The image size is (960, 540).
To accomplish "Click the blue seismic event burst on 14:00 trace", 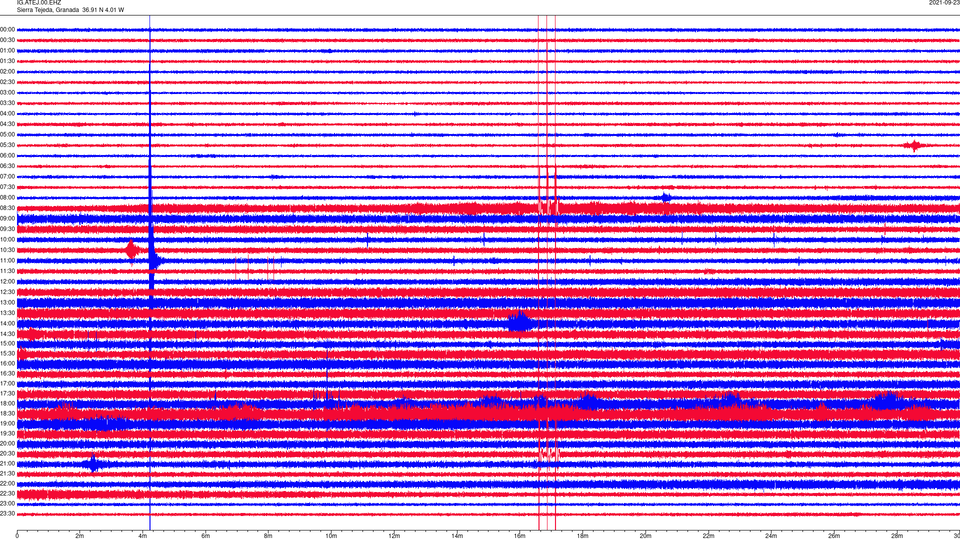I will (520, 321).
